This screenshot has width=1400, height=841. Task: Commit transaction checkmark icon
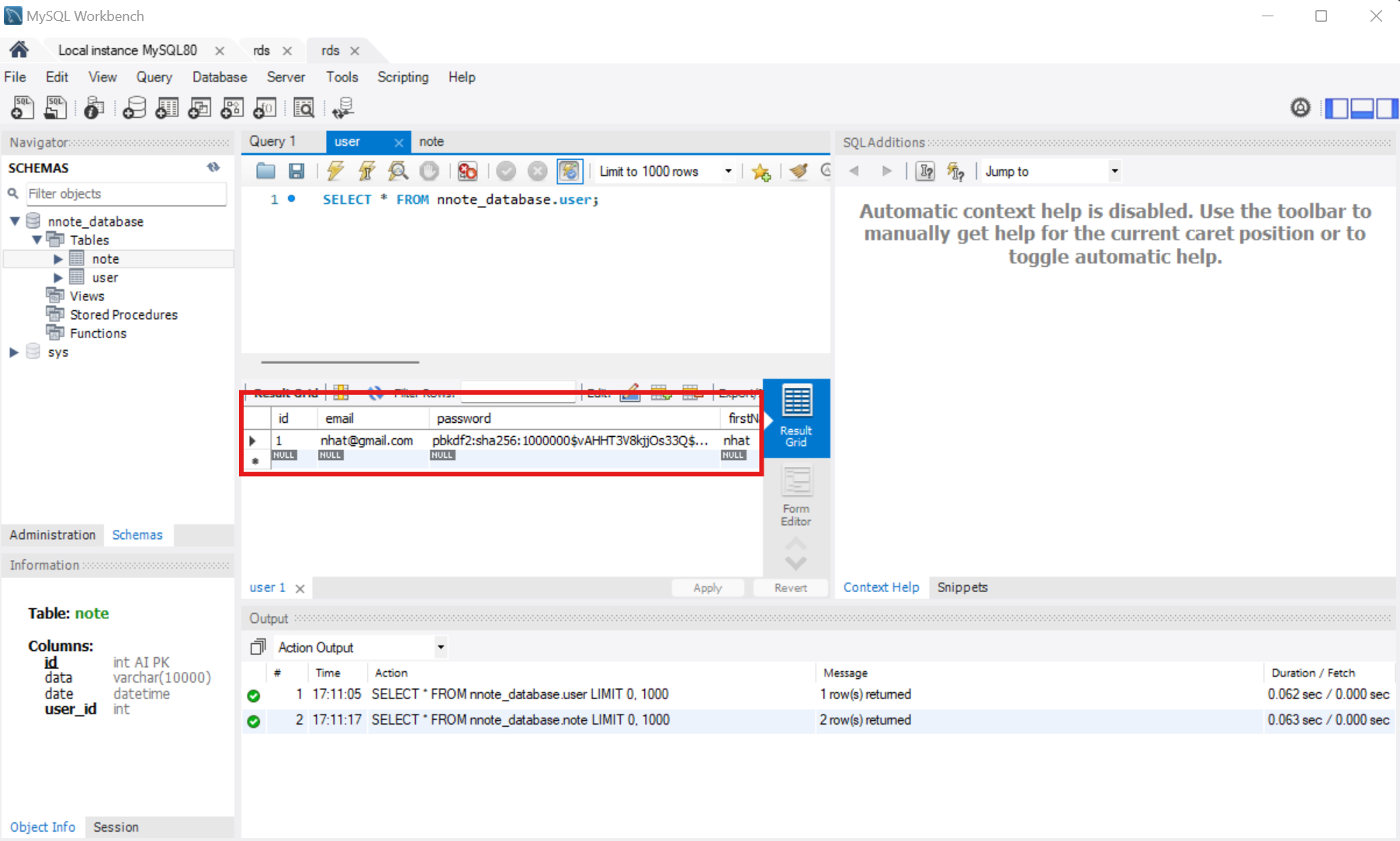tap(506, 171)
